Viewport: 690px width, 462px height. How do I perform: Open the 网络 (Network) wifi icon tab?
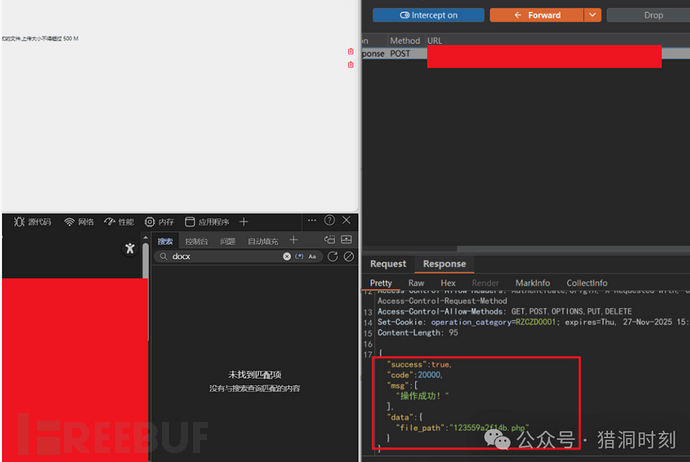click(79, 221)
